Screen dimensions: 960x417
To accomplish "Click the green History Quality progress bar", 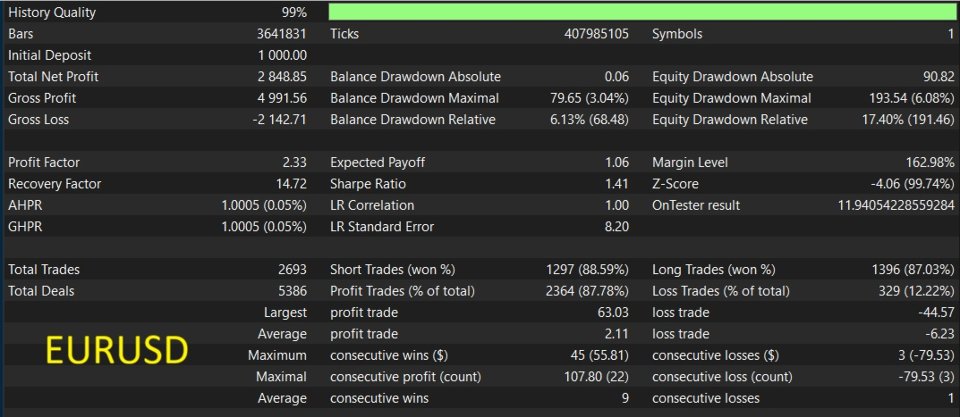I will (642, 12).
